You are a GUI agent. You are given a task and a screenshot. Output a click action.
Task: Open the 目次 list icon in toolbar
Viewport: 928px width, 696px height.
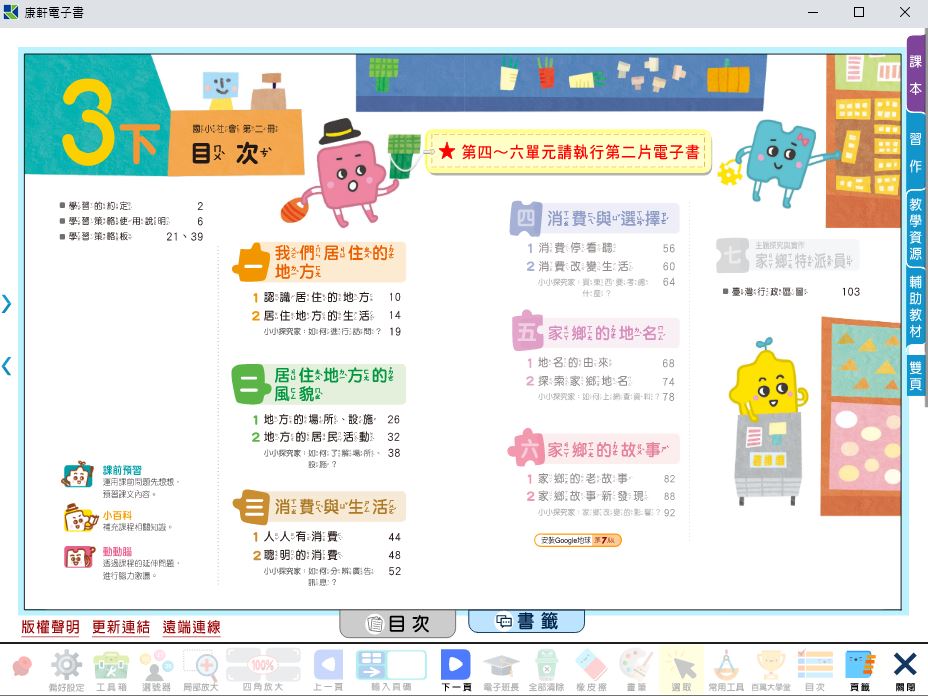click(815, 670)
